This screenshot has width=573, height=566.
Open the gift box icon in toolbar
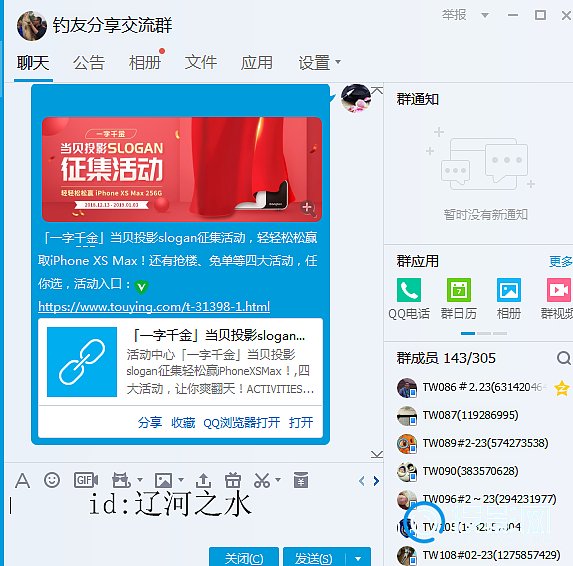coord(232,480)
